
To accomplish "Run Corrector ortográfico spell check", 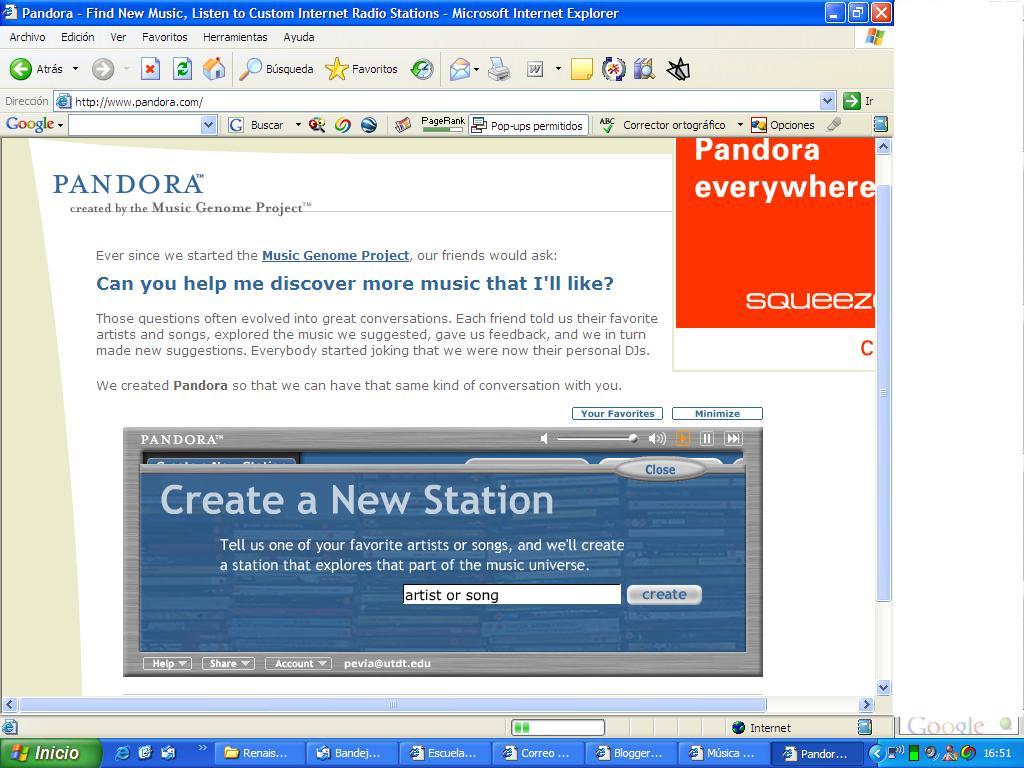I will coord(662,125).
